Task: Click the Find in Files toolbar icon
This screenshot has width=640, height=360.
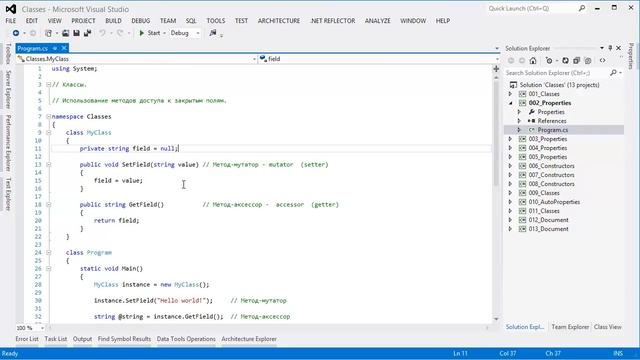Action: click(x=213, y=33)
